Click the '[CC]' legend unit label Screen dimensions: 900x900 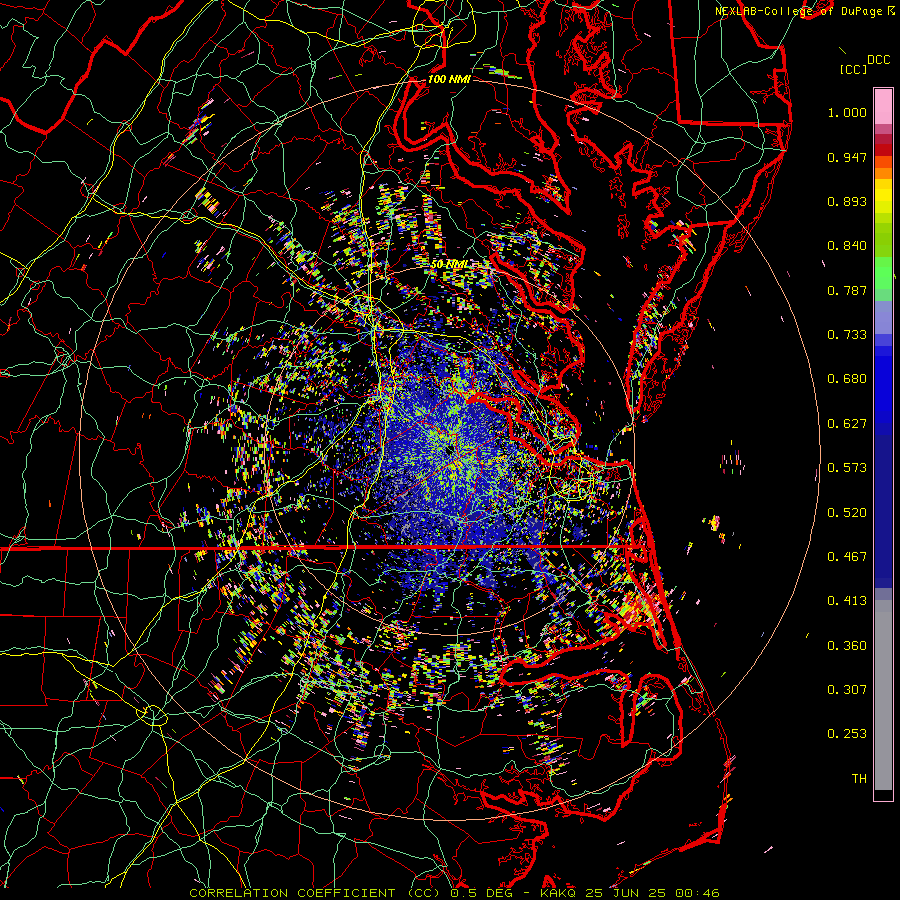tap(854, 69)
